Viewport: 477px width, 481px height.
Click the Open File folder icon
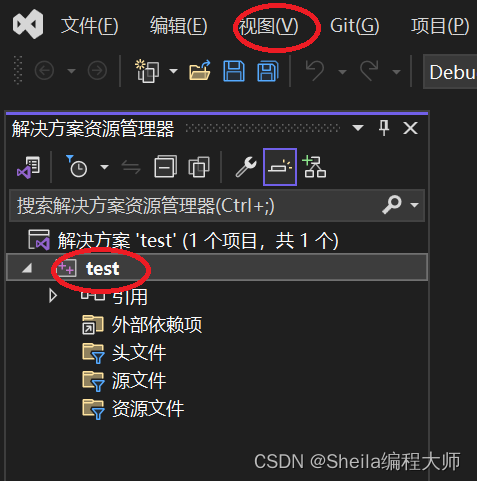coord(200,70)
